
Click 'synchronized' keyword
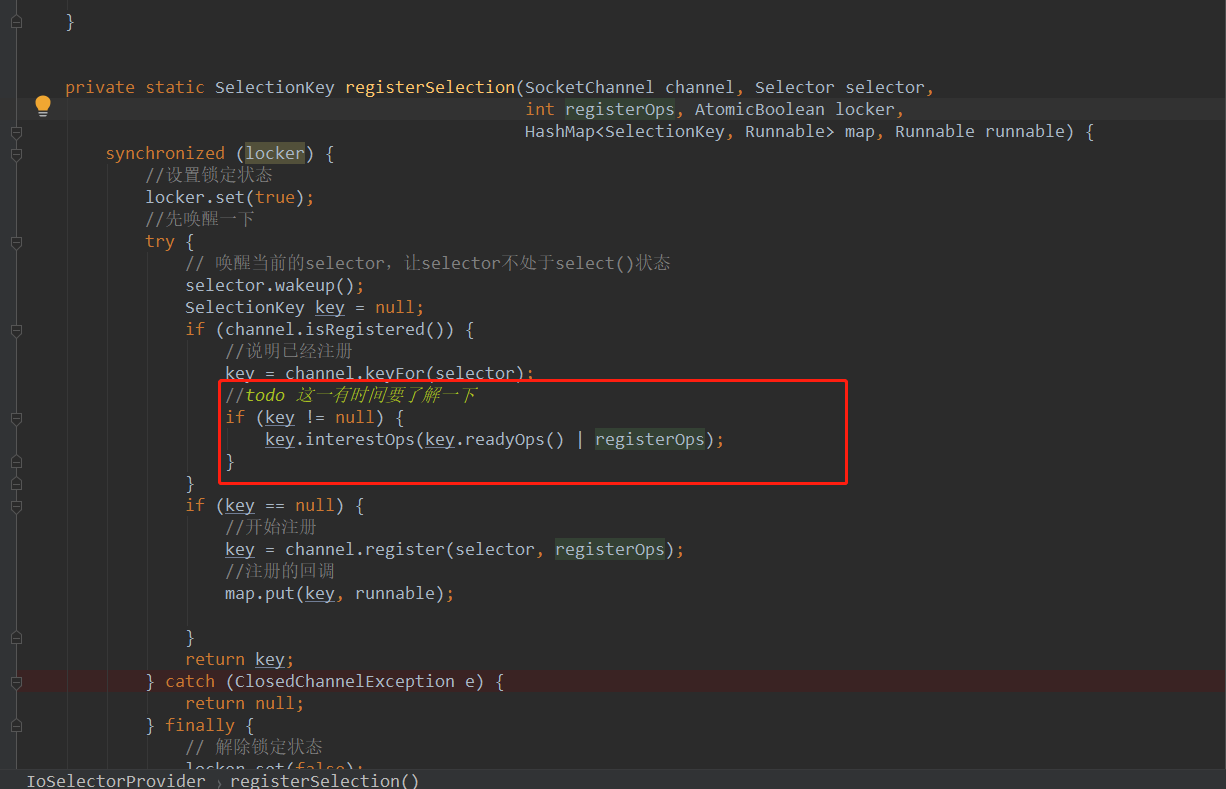click(165, 154)
